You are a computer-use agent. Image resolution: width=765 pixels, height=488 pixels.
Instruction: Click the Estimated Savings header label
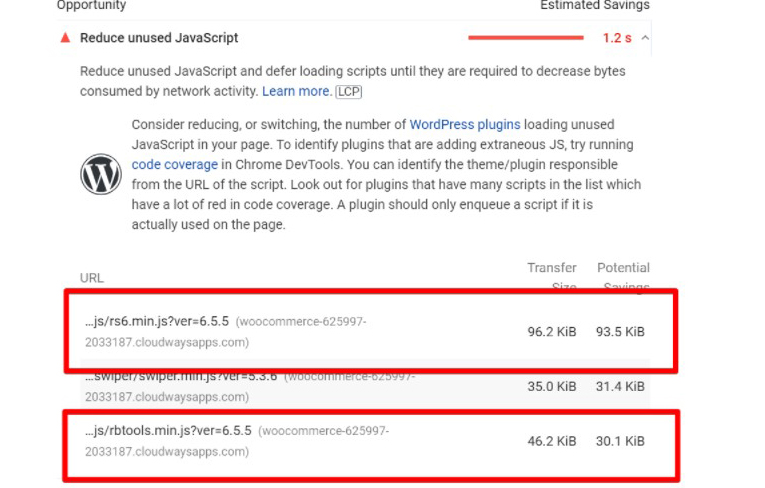tap(595, 5)
